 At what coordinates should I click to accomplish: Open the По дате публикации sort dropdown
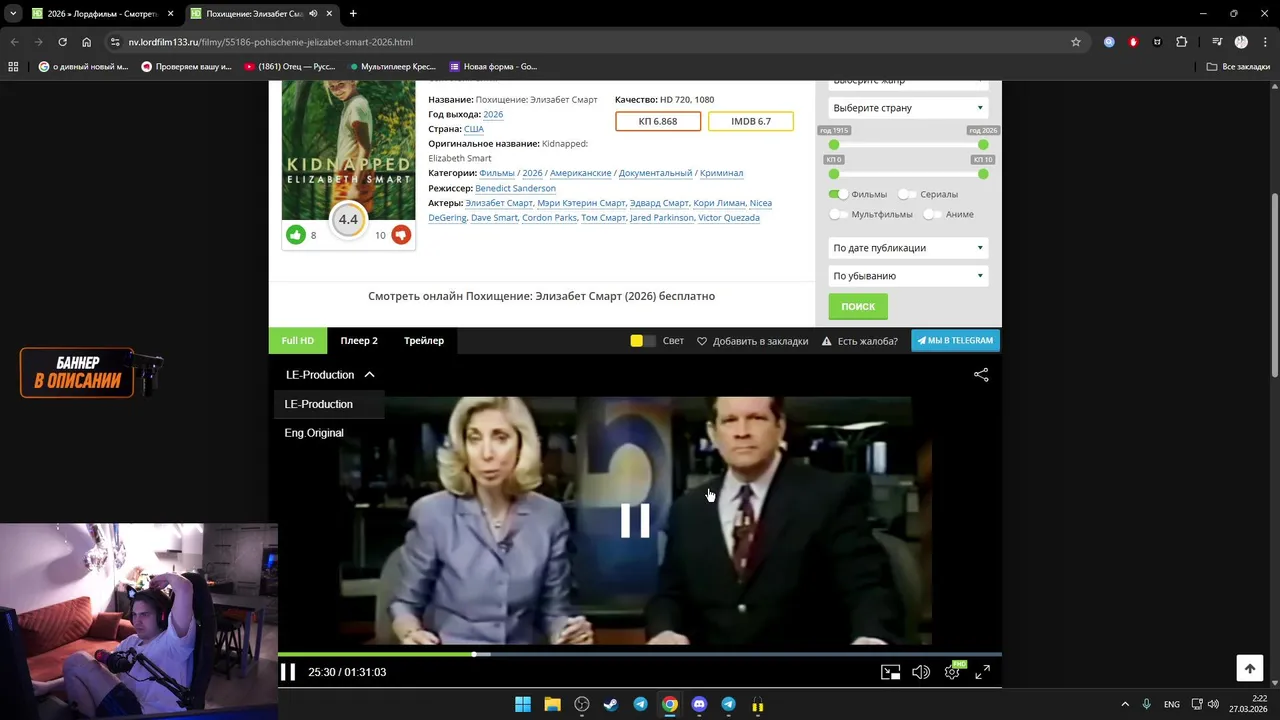[x=908, y=248]
